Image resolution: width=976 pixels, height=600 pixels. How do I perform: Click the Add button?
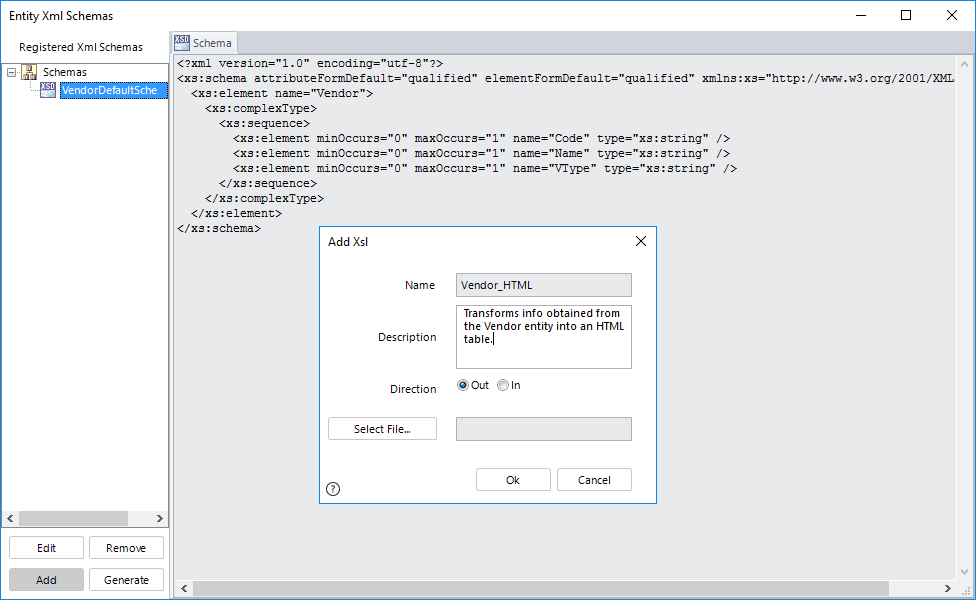[x=46, y=579]
